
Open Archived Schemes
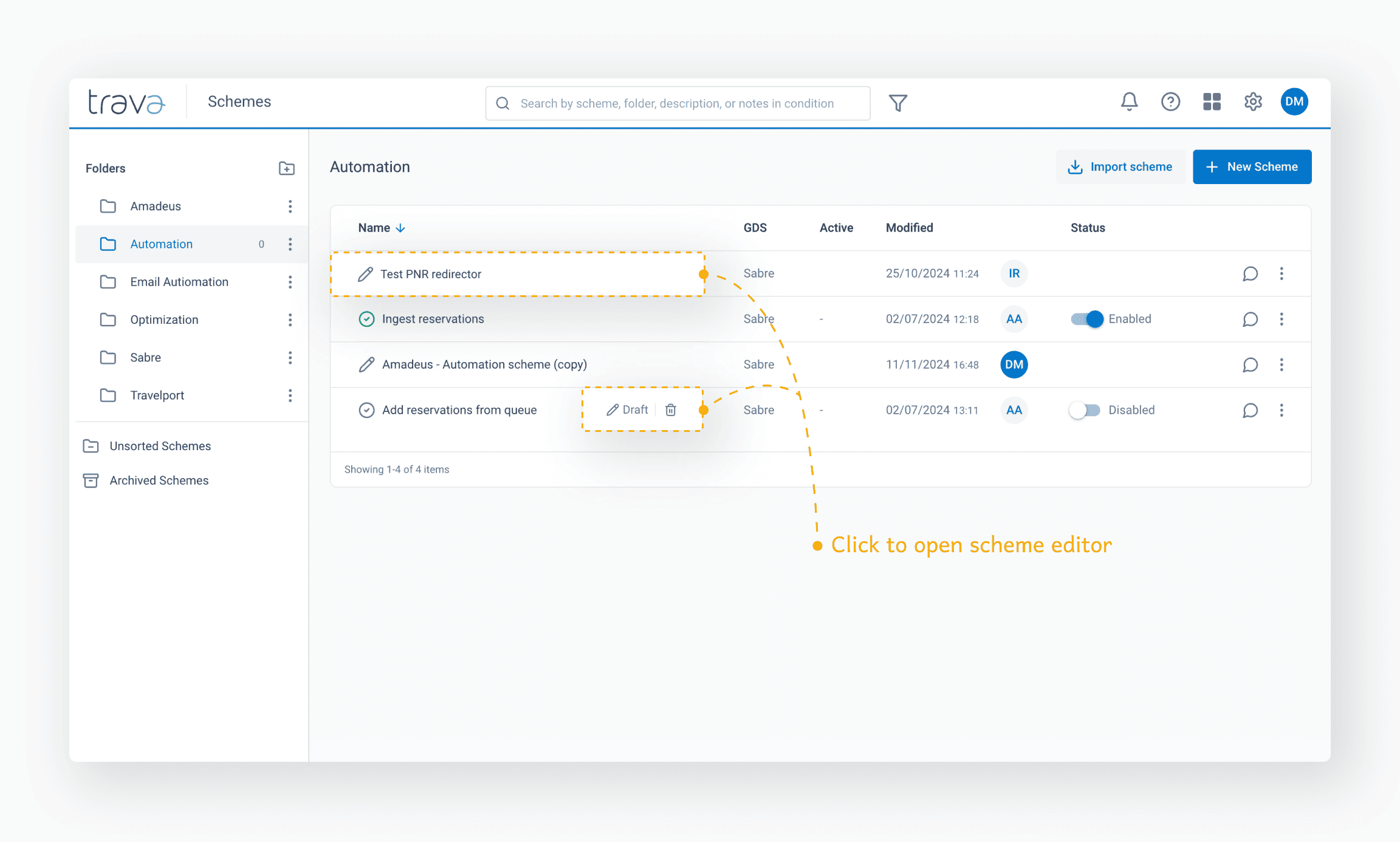159,481
